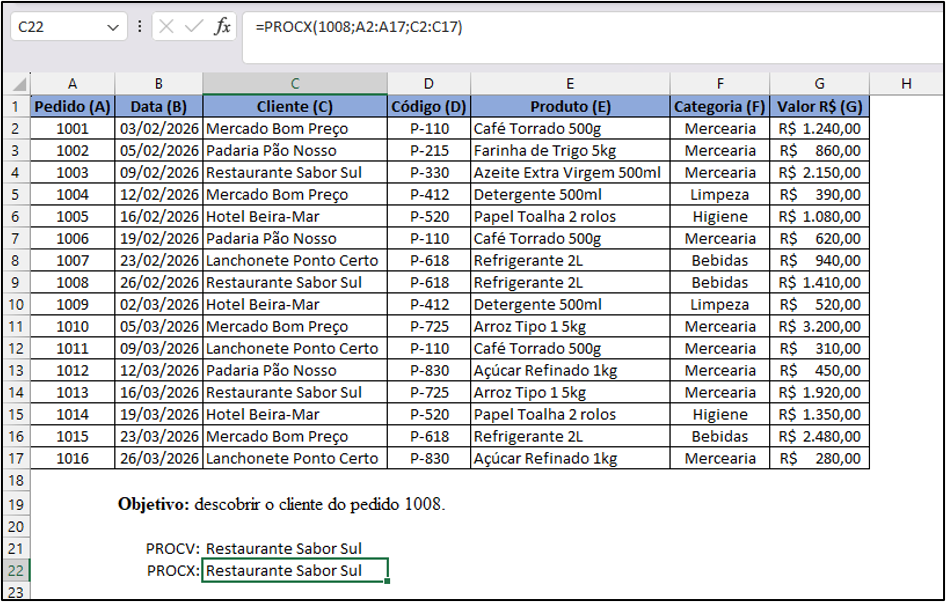Select the PROCX result cell C22
The image size is (946, 602).
[x=295, y=571]
